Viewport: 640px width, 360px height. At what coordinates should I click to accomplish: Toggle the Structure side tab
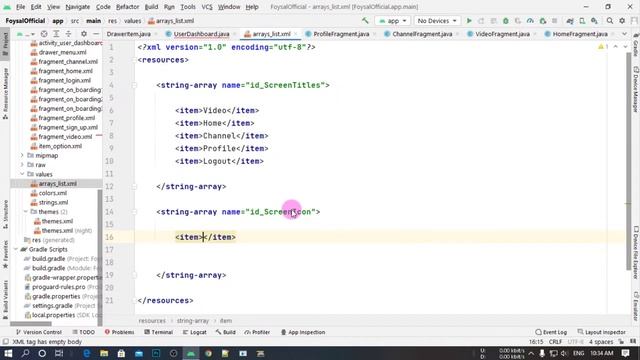[x=5, y=213]
